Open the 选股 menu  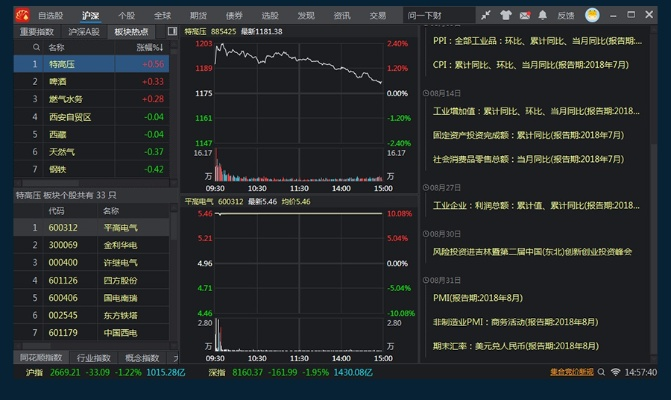(x=270, y=16)
